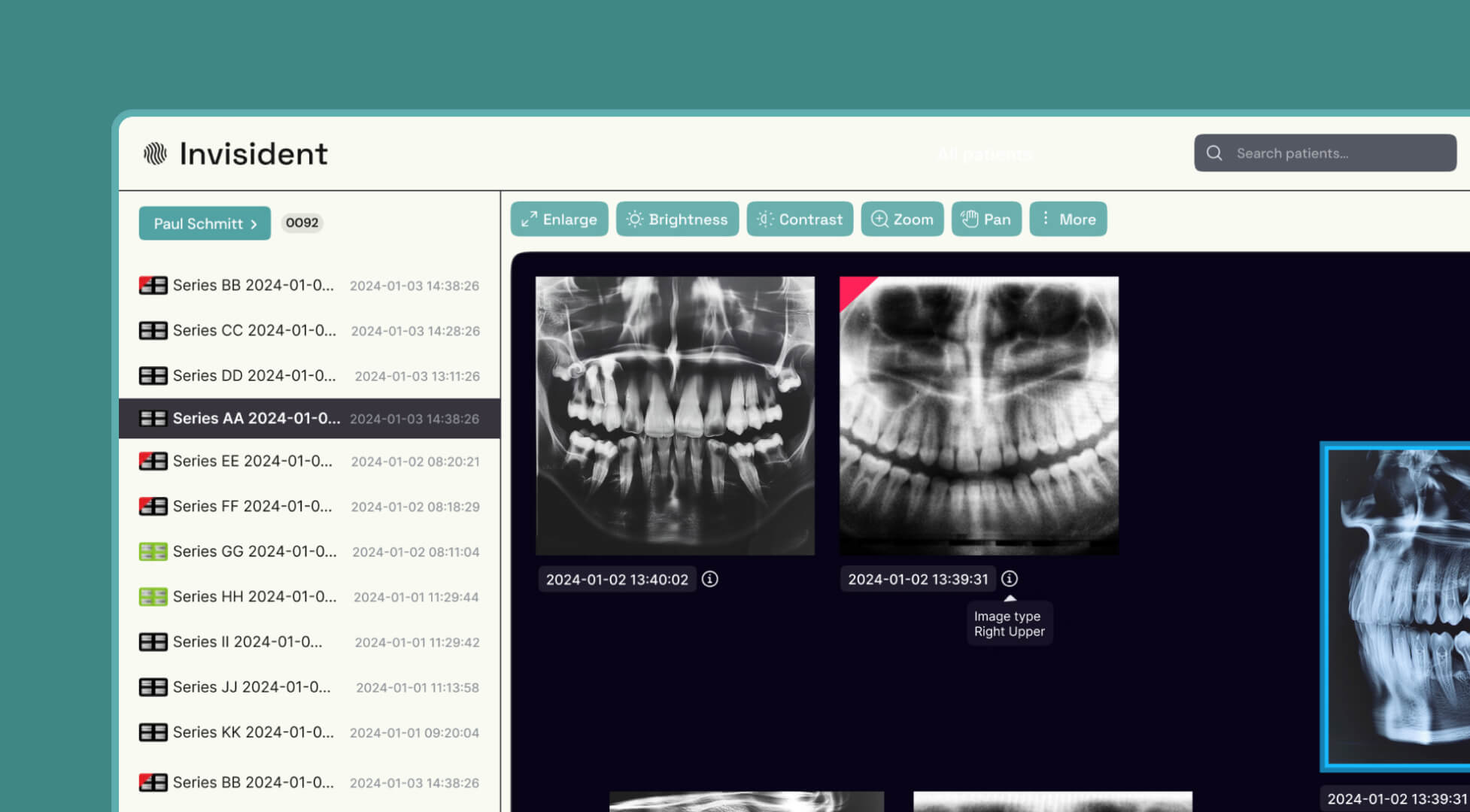
Task: Click the Search patients input field
Action: pyautogui.click(x=1324, y=152)
